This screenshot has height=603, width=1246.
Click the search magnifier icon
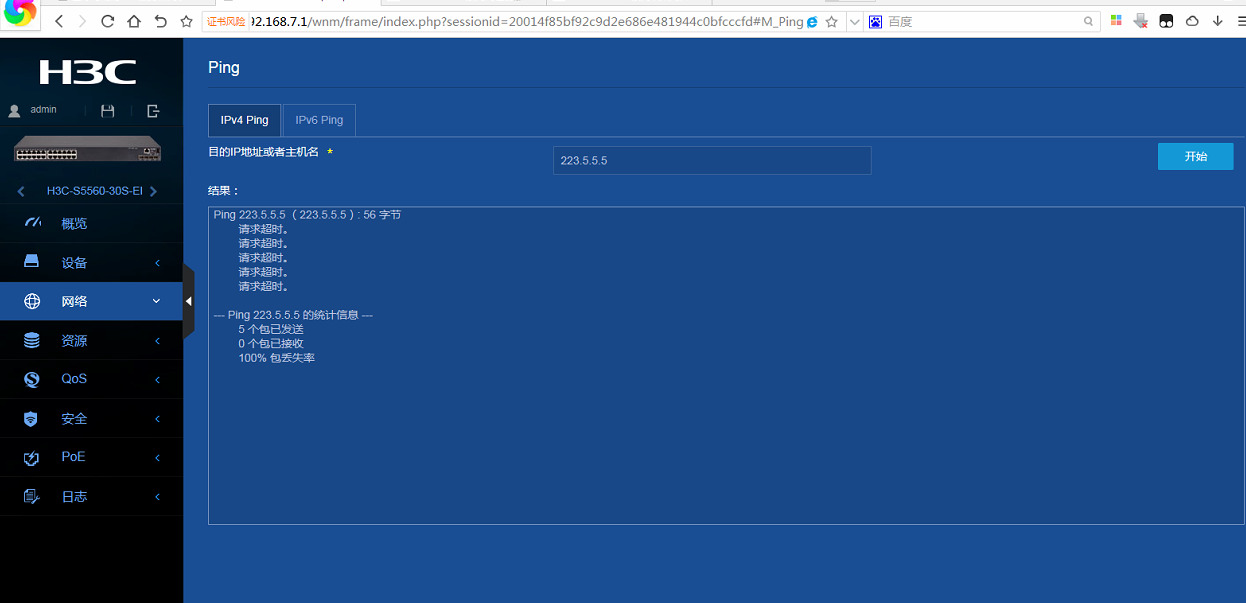point(1089,21)
